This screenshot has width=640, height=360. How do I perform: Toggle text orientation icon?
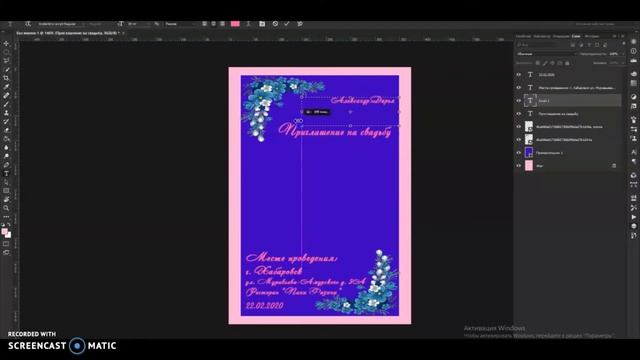click(27, 24)
